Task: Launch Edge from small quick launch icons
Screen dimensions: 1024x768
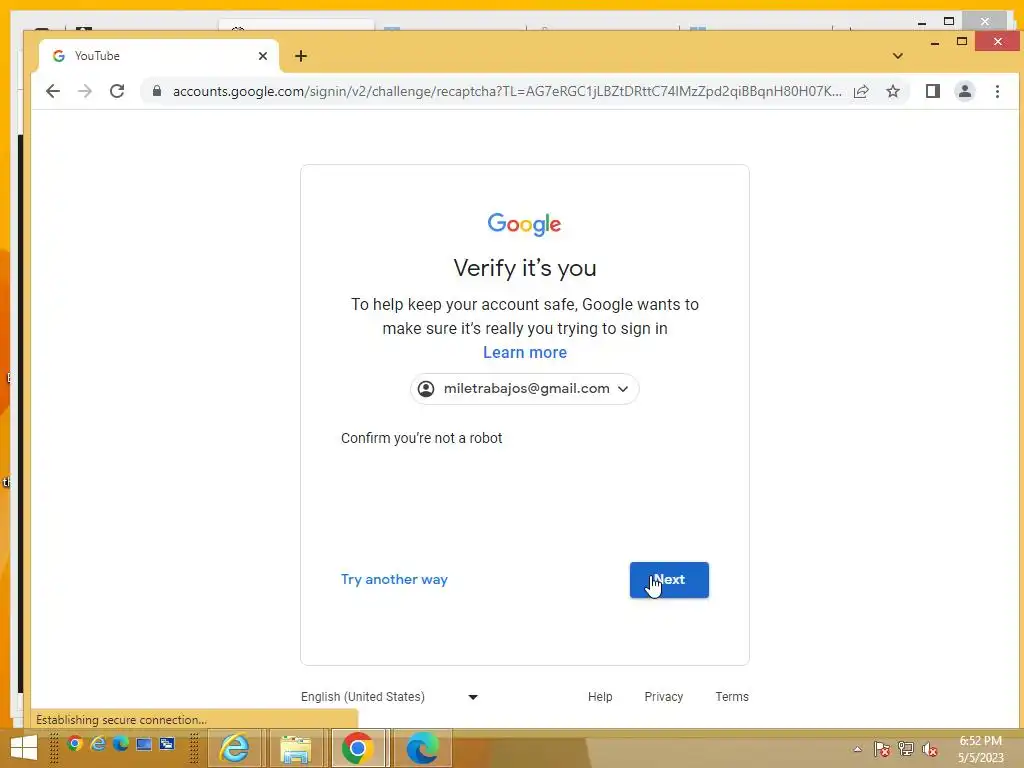Action: [x=121, y=744]
